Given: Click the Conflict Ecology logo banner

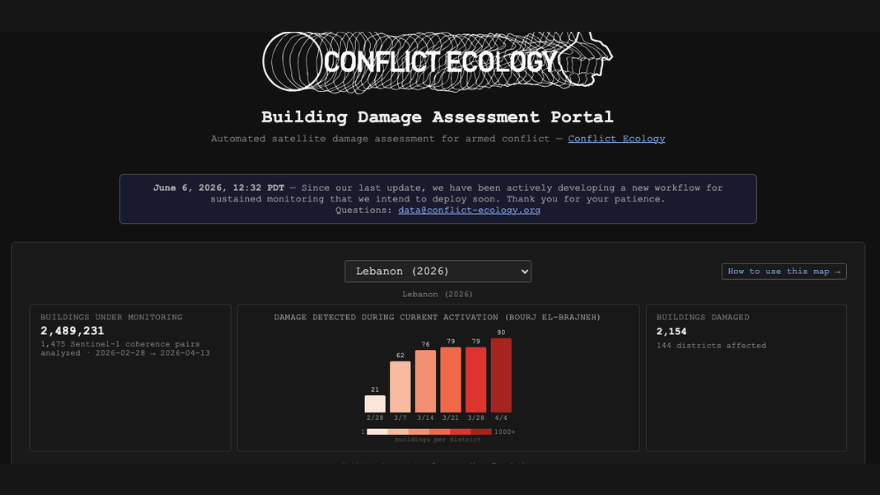Looking at the screenshot, I should pos(437,62).
